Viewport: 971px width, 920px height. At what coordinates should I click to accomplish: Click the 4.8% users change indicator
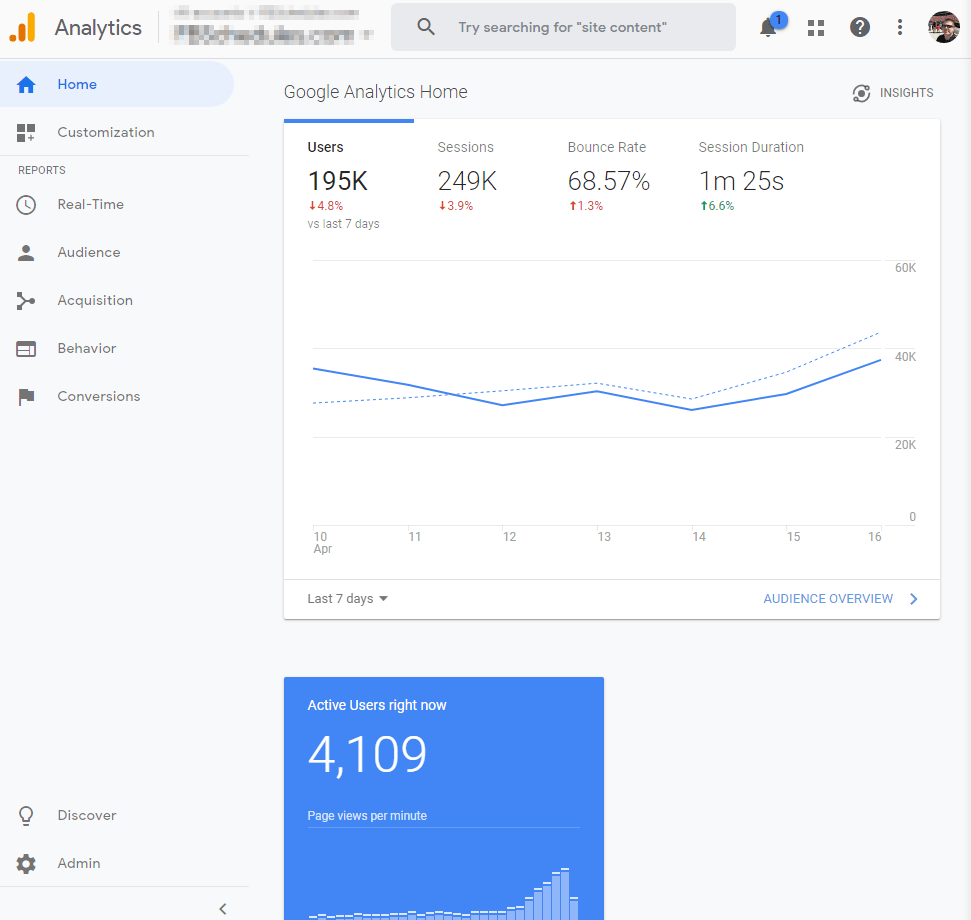[x=326, y=206]
